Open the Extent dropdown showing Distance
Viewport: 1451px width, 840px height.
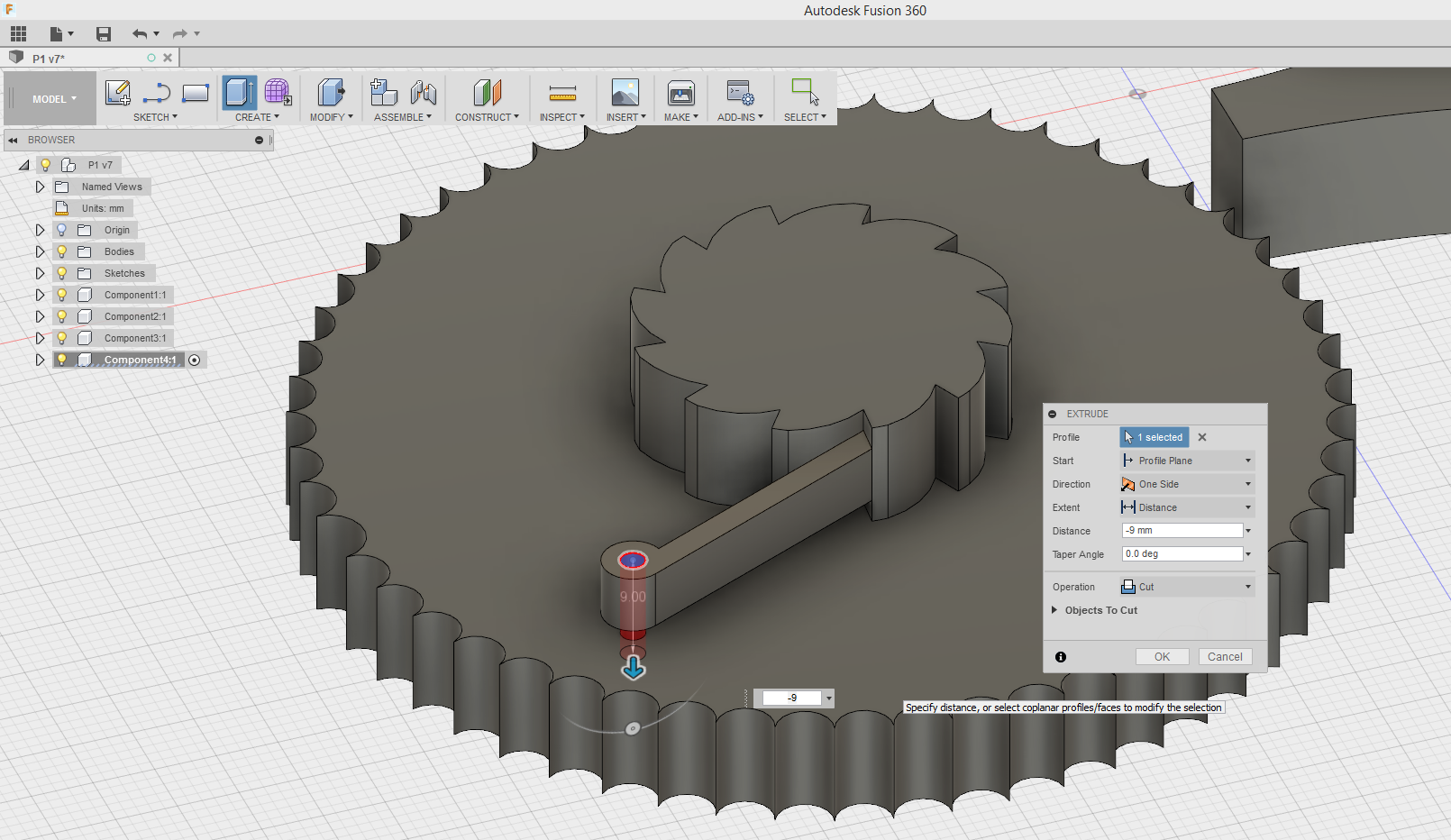pyautogui.click(x=1187, y=507)
